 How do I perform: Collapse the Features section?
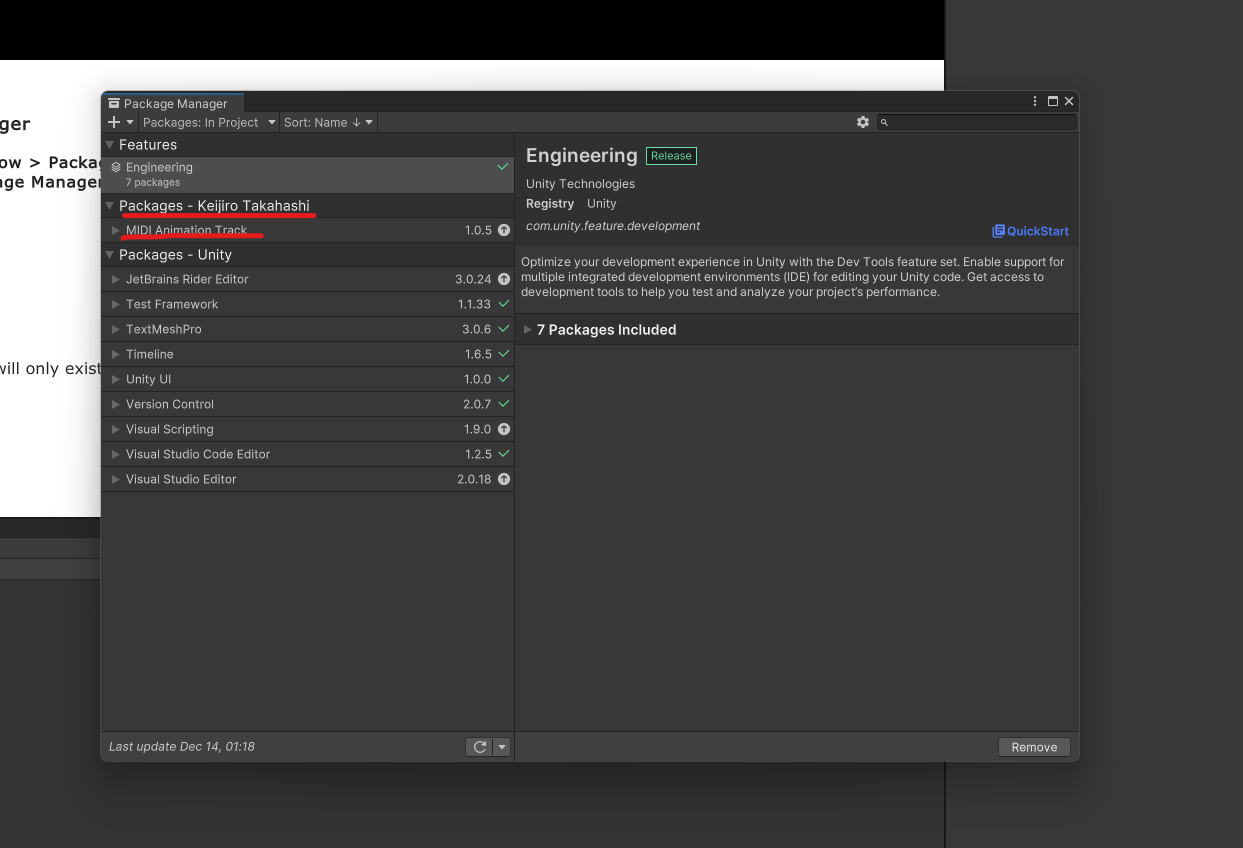click(110, 145)
